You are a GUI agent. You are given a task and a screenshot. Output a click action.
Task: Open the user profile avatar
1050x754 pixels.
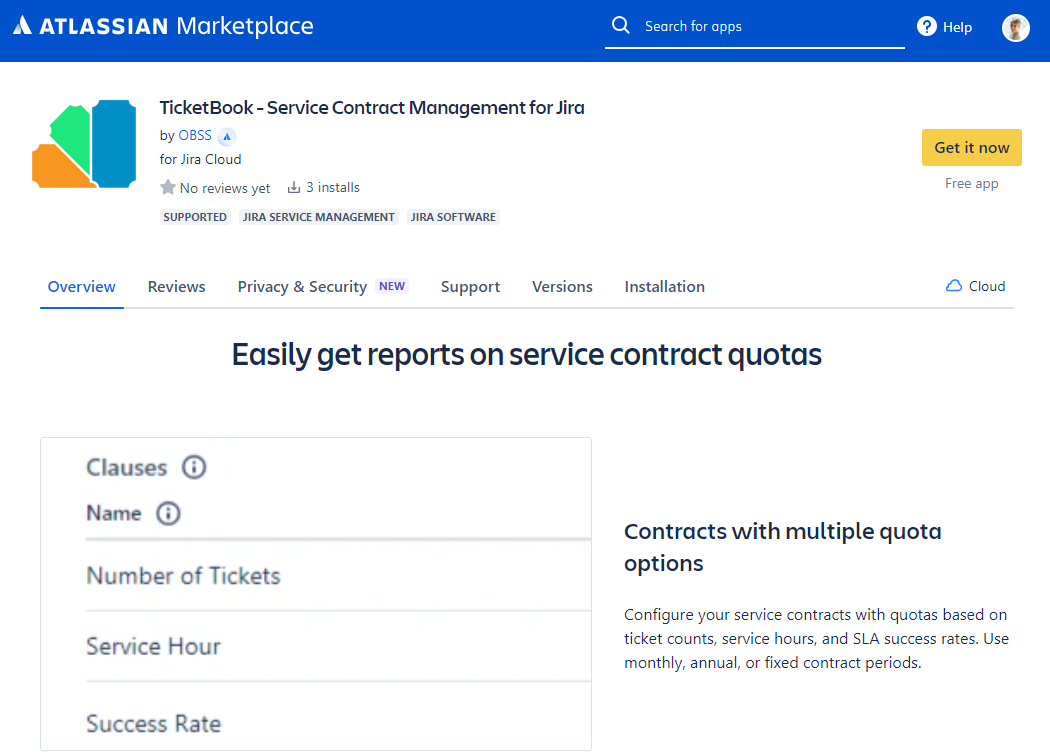click(x=1015, y=28)
